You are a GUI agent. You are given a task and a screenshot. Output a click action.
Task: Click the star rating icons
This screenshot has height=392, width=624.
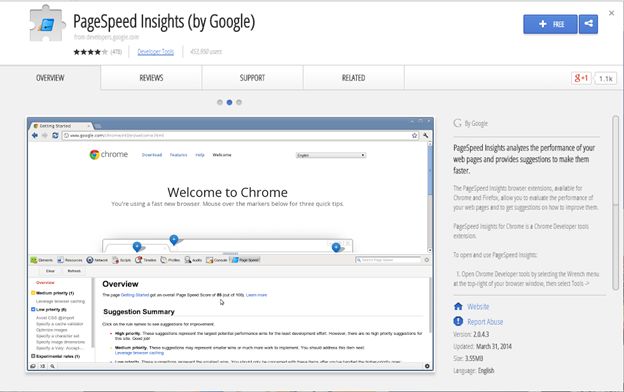pyautogui.click(x=90, y=52)
